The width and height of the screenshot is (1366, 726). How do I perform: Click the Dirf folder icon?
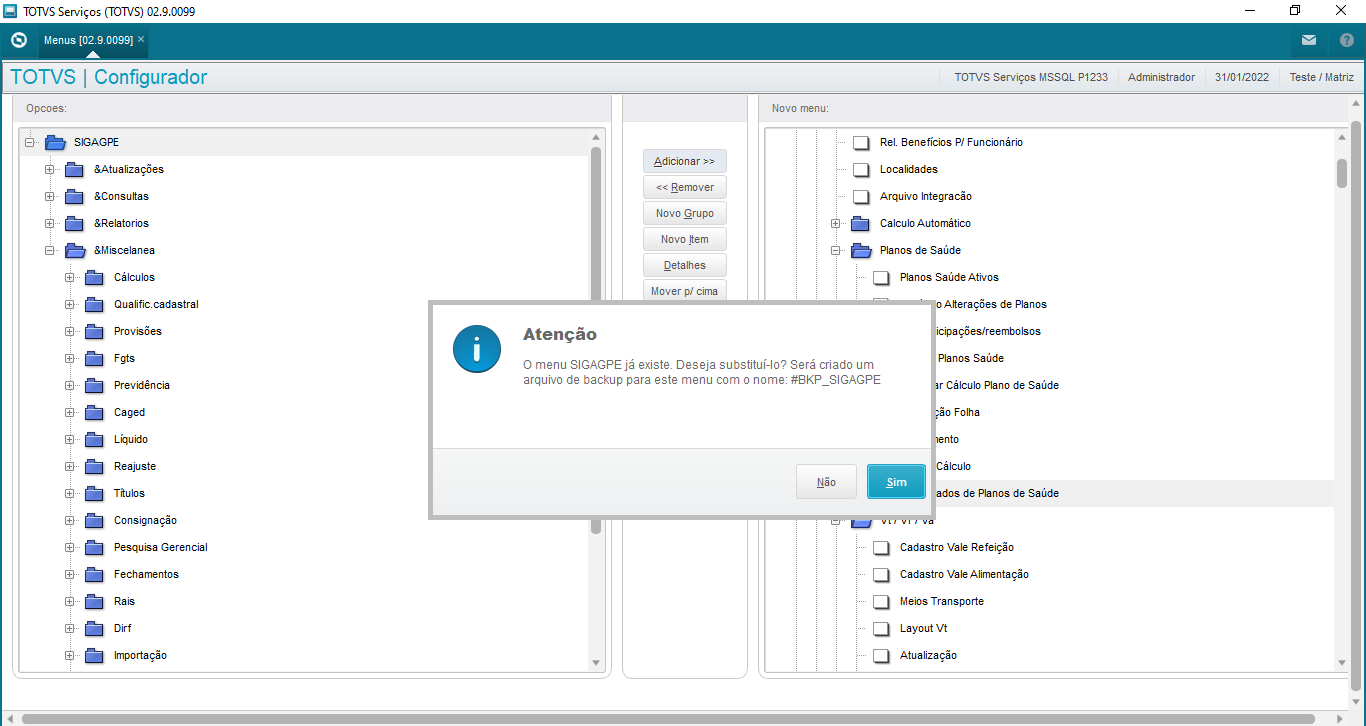click(x=95, y=628)
